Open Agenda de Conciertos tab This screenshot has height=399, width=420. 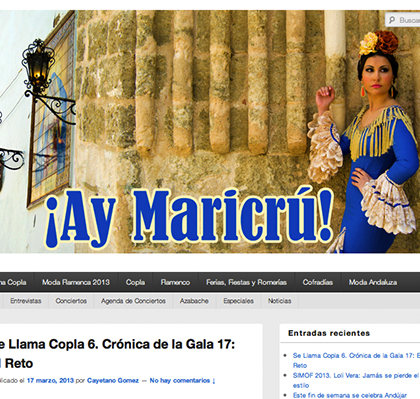point(133,301)
